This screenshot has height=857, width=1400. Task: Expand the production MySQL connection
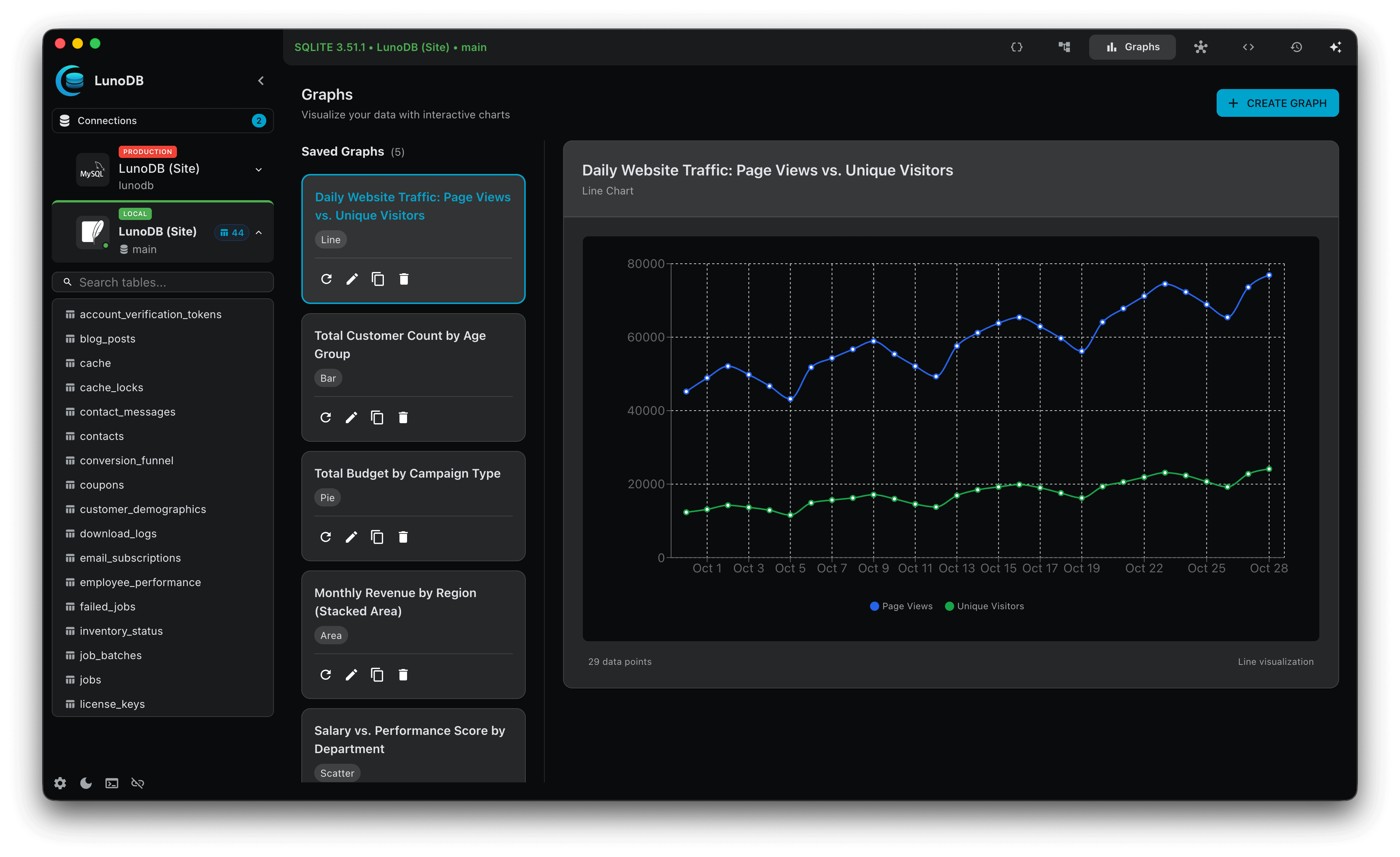coord(259,169)
